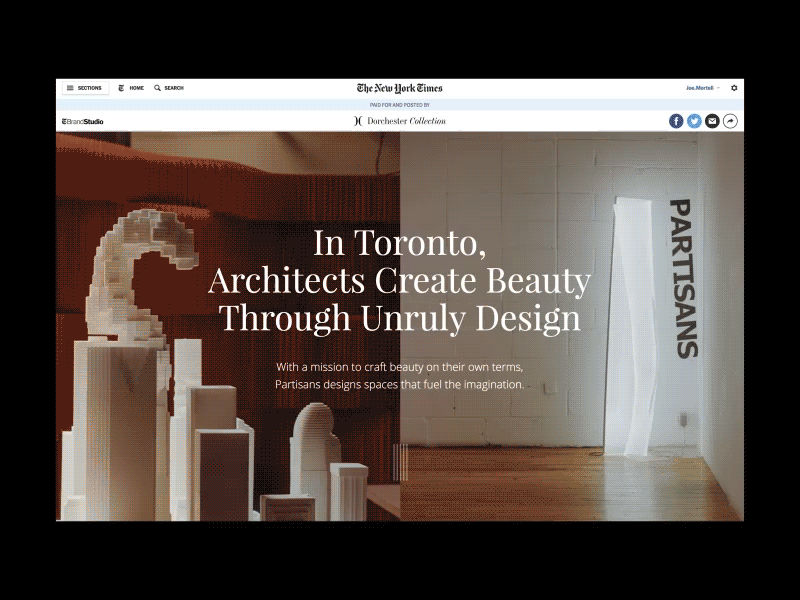Click the PAID FOR AND POSTED BY banner

click(400, 103)
